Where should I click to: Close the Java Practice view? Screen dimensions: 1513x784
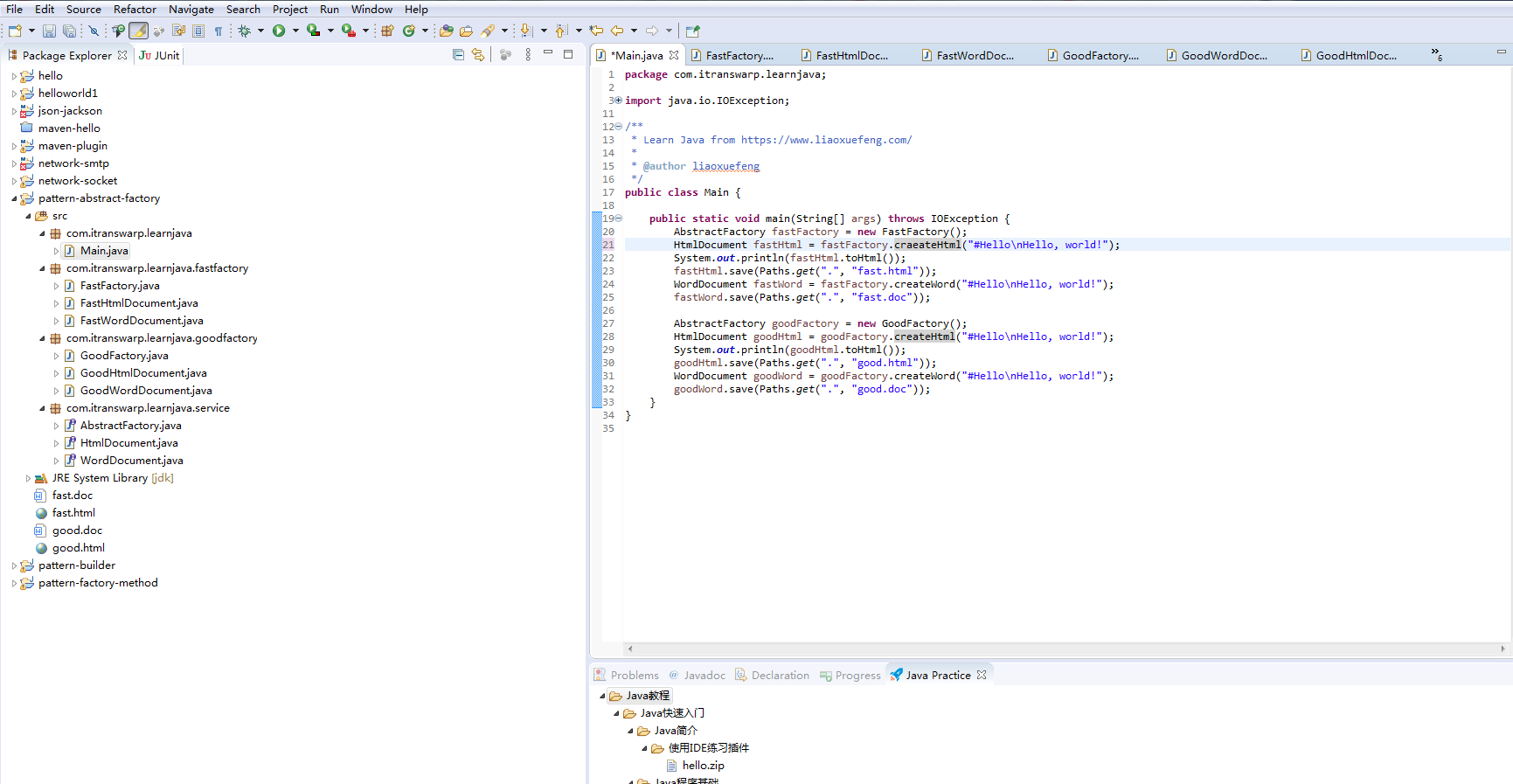coord(982,675)
